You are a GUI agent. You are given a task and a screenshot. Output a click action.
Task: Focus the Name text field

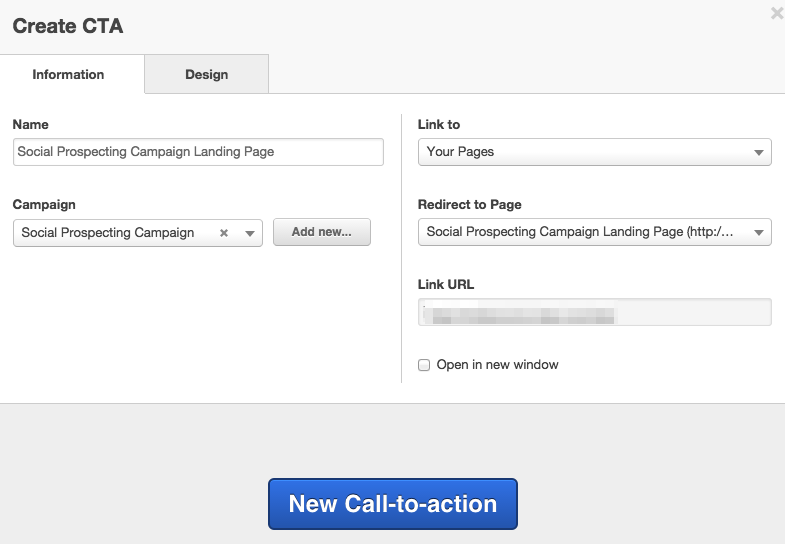coord(198,152)
